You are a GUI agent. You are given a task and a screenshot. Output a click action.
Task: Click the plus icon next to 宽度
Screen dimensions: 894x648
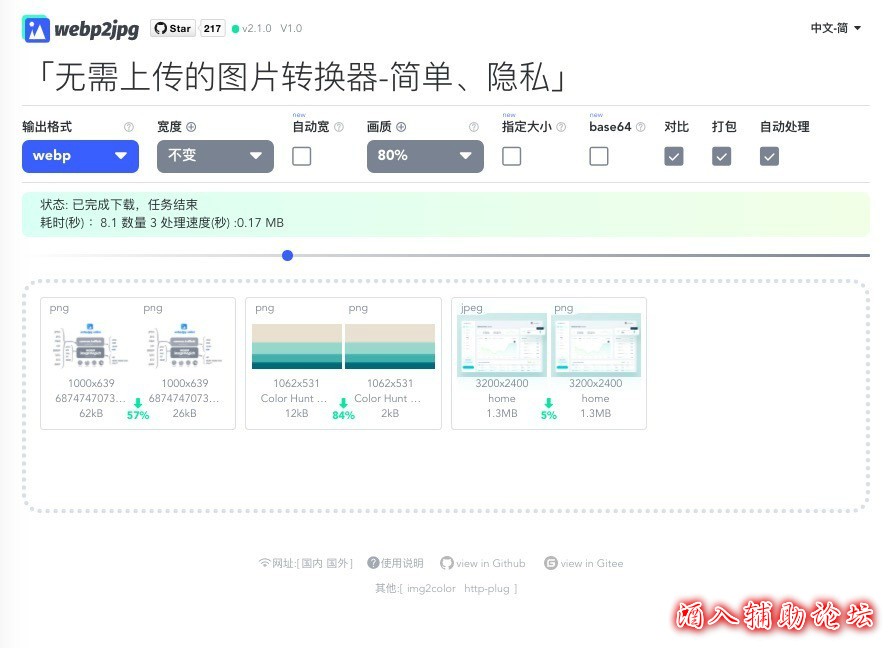click(191, 127)
